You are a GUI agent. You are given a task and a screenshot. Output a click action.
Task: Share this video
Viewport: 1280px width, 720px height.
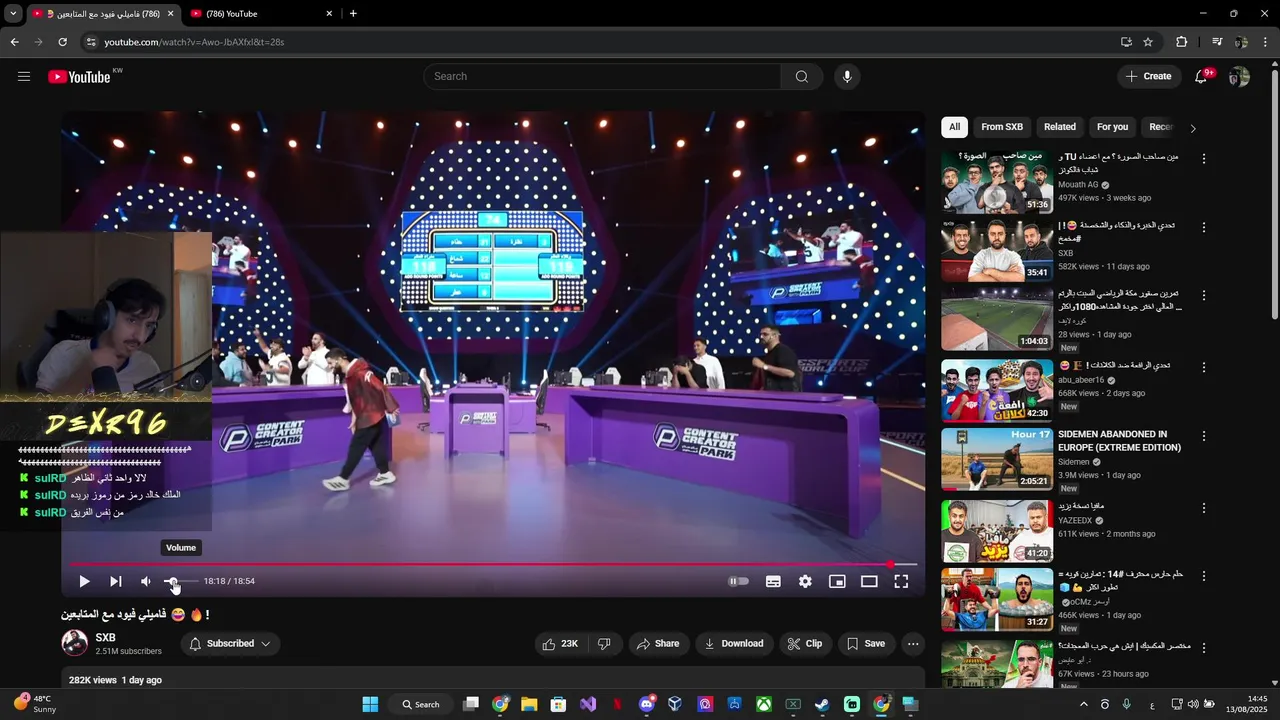tap(658, 644)
